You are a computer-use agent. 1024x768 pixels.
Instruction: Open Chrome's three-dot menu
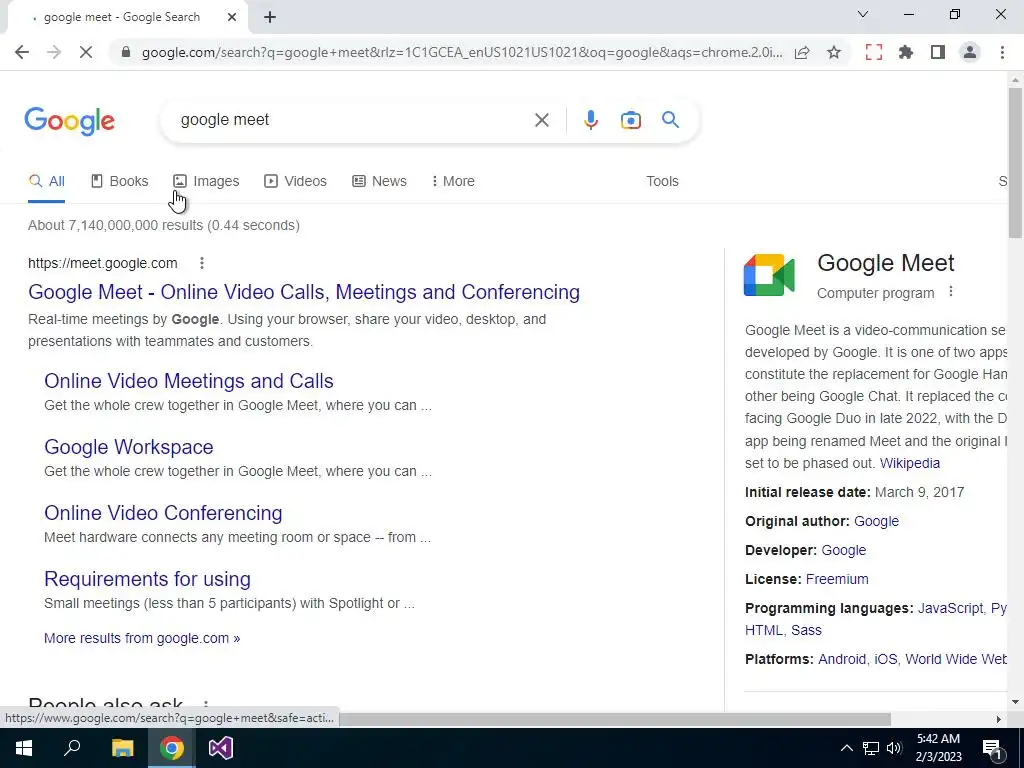tap(1002, 52)
